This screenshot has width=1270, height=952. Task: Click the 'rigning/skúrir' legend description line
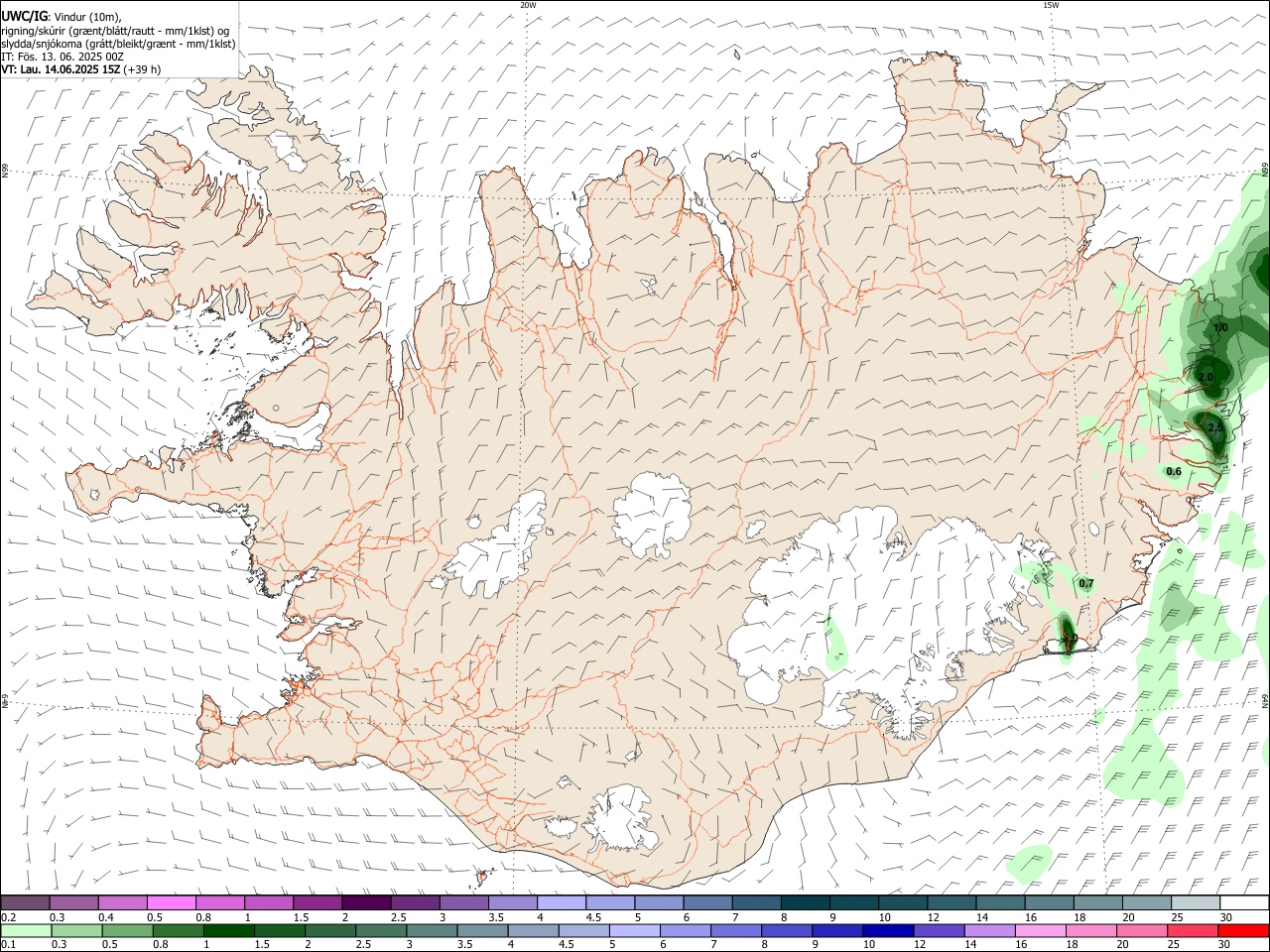[115, 31]
